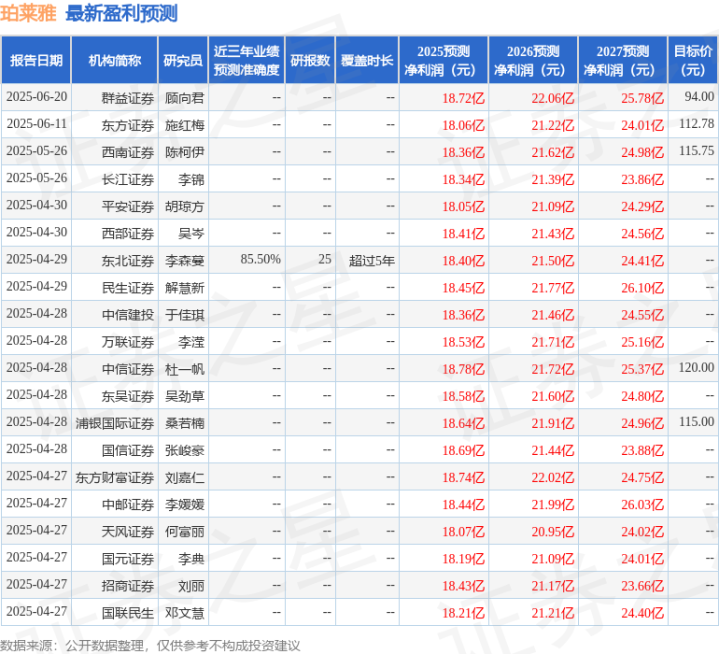719x654 pixels.
Task: Click the 珀莱雅 stock name title
Action: (x=28, y=14)
